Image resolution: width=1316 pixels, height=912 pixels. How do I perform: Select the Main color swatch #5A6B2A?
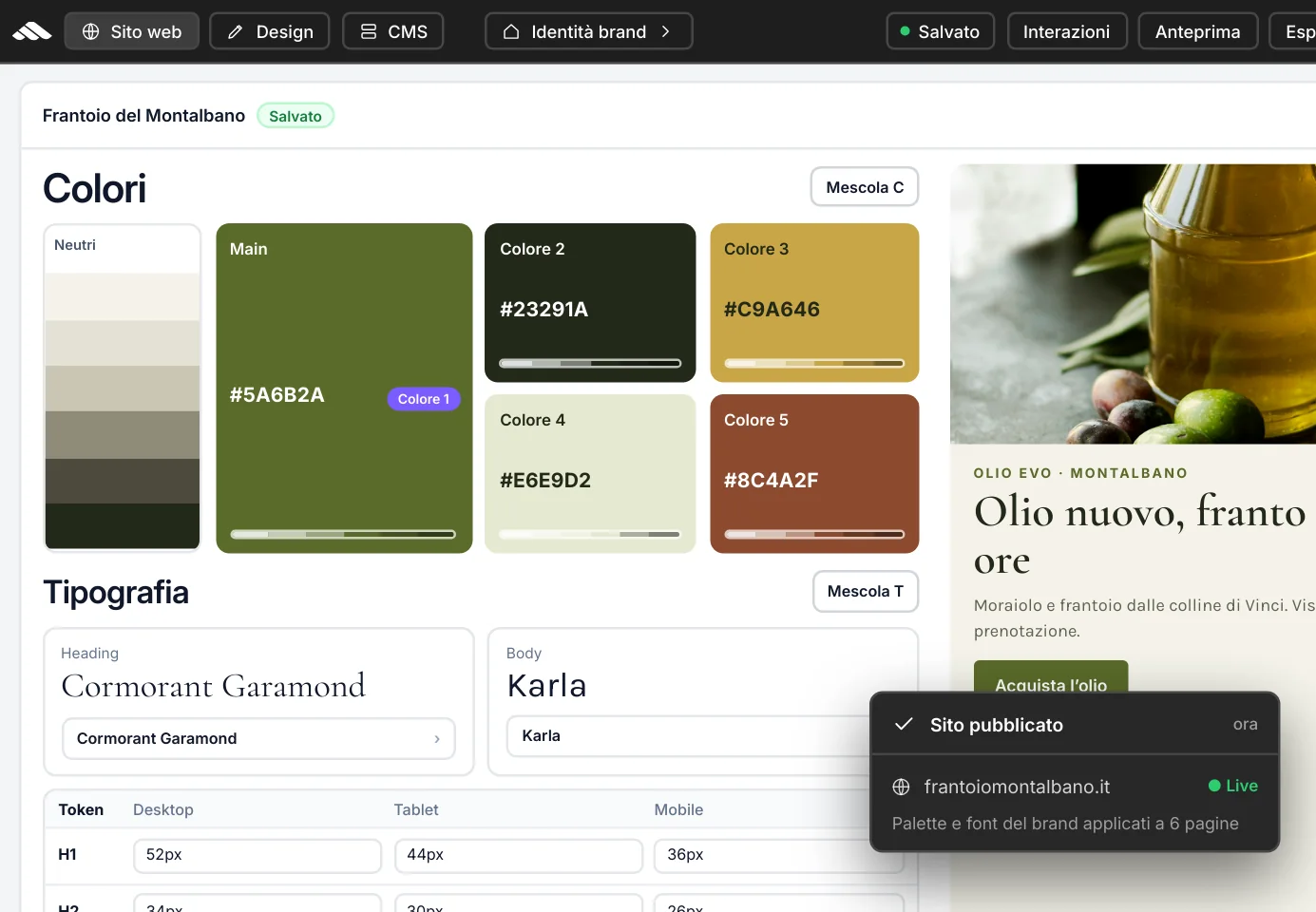click(344, 388)
